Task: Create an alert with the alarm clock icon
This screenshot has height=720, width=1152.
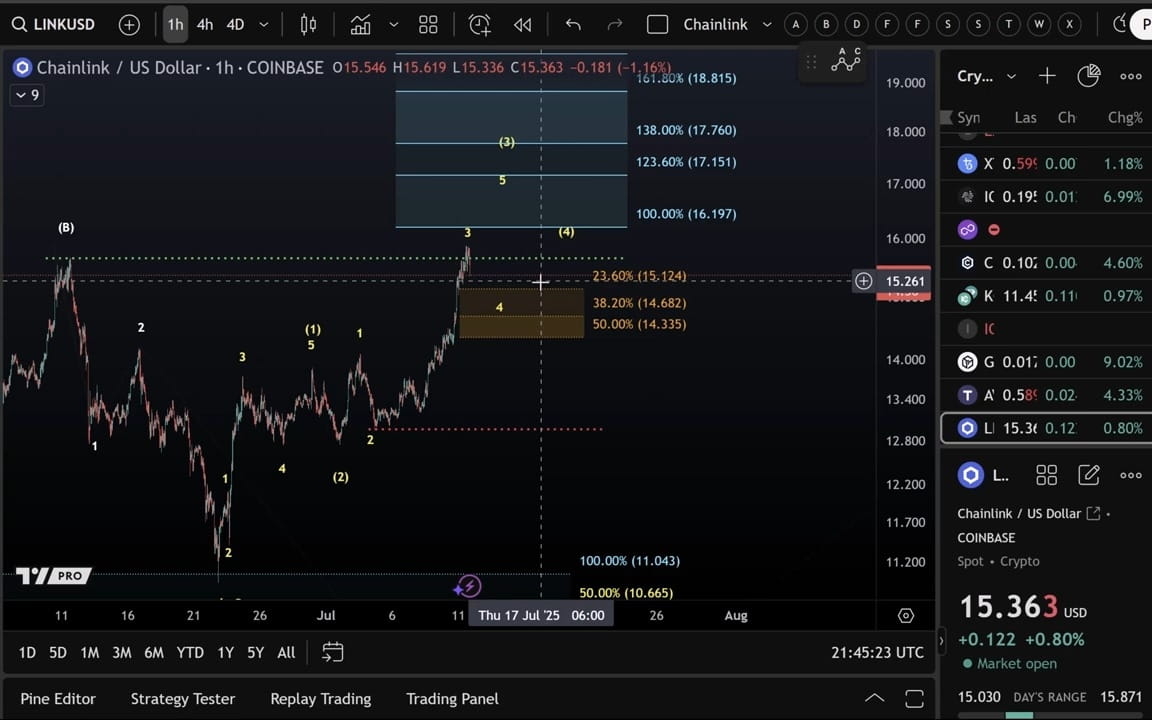Action: click(x=480, y=25)
